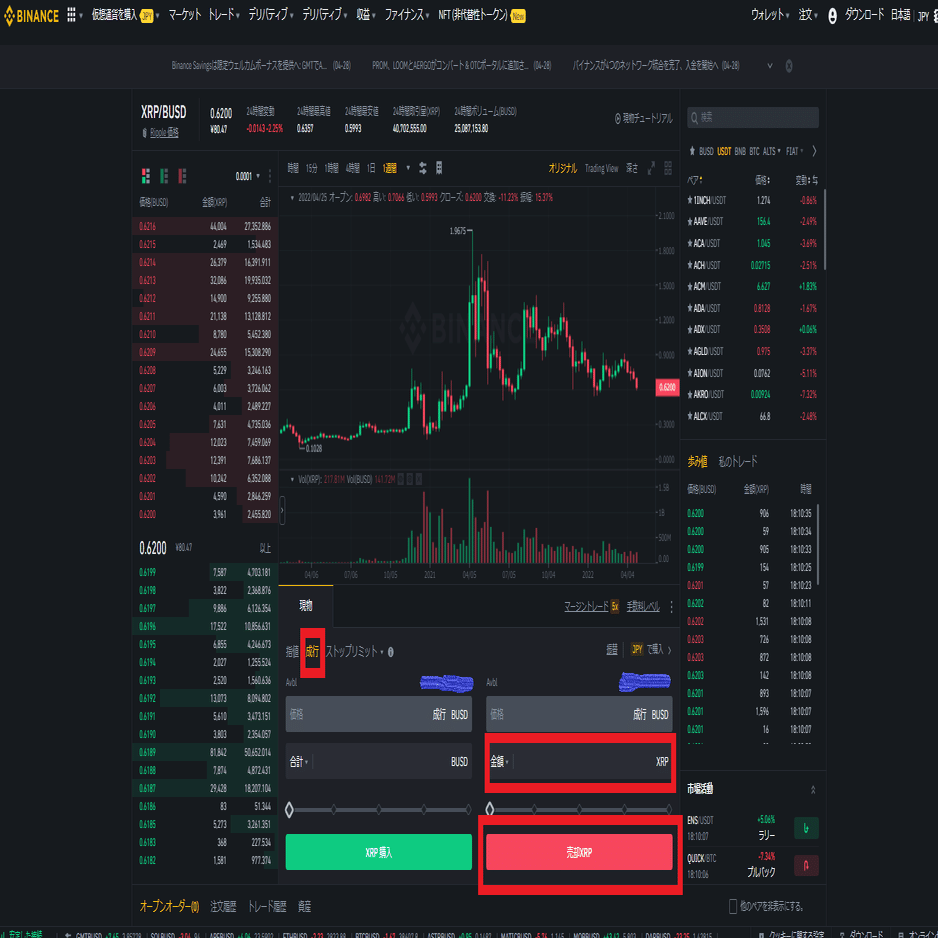938x938 pixels.
Task: Open multi-chart layout grid icon
Action: (668, 168)
